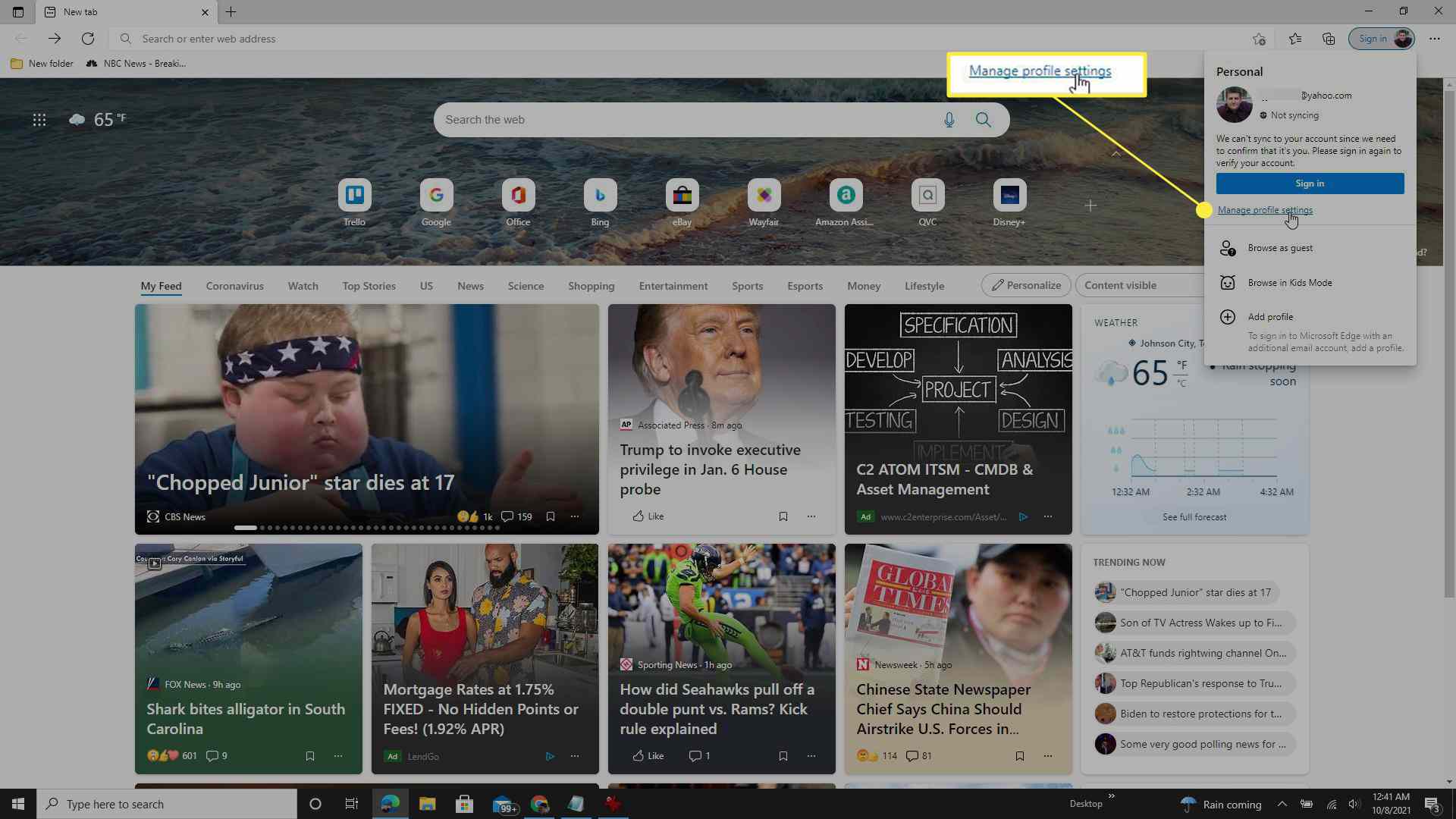Open Task View on taskbar
Screen dimensions: 1456x819
coord(351,804)
